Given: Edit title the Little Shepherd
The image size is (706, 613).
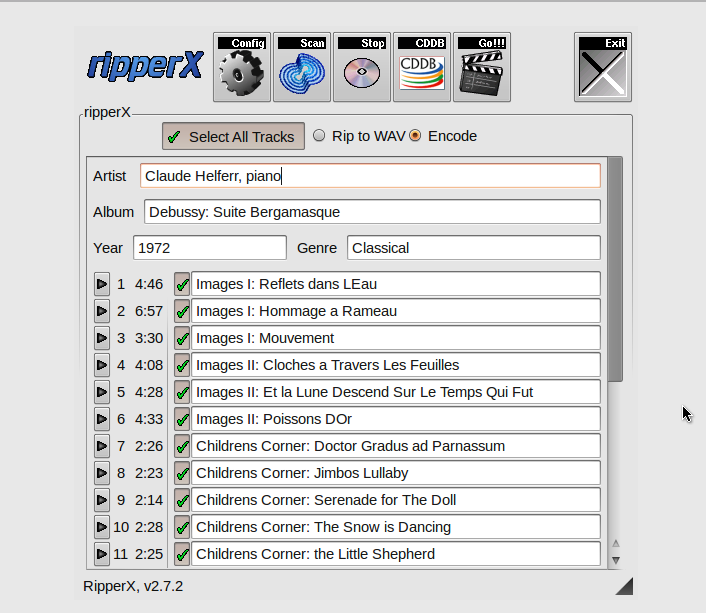Looking at the screenshot, I should point(396,554).
